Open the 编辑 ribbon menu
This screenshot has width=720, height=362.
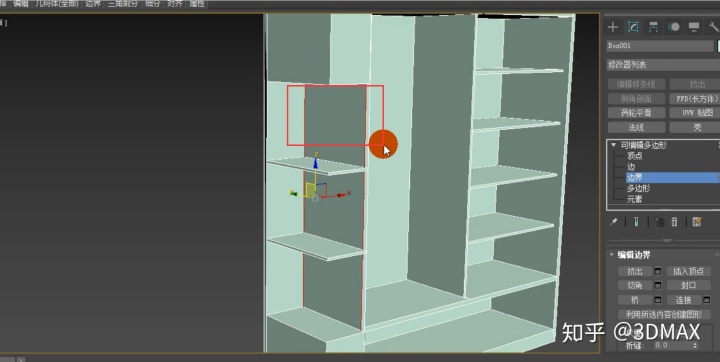21,4
